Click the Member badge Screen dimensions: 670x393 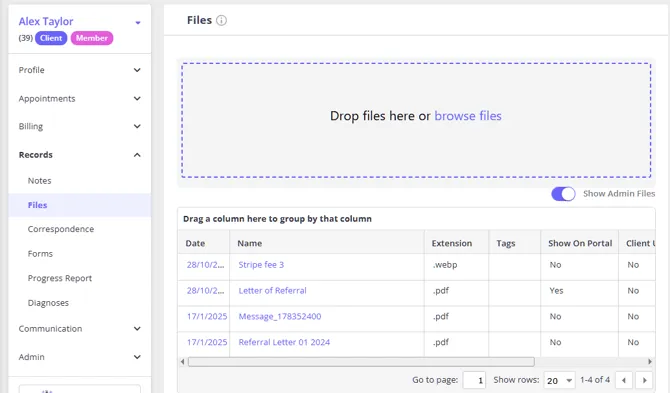(92, 38)
